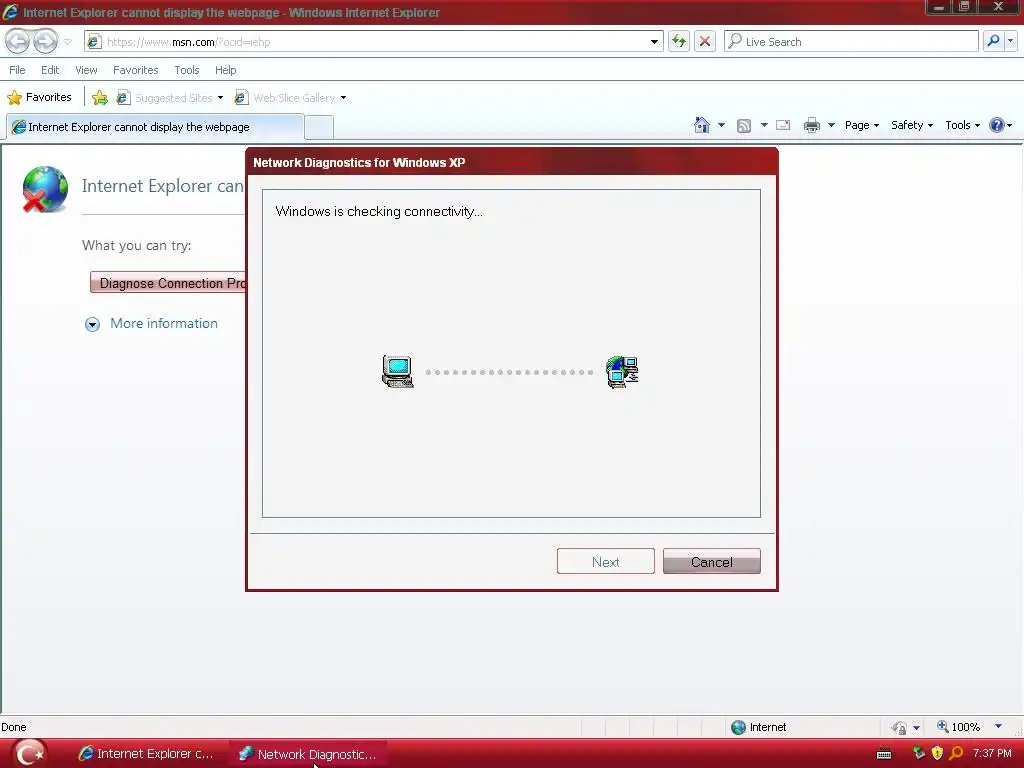Click the on-screen keyboard tray icon

pyautogui.click(x=884, y=754)
